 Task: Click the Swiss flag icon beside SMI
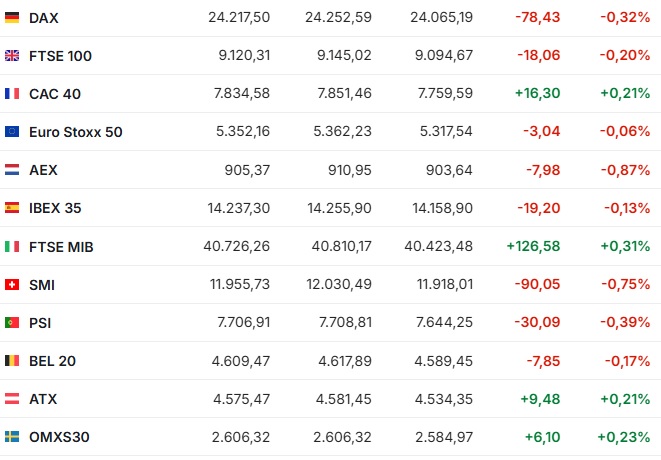pyautogui.click(x=12, y=285)
